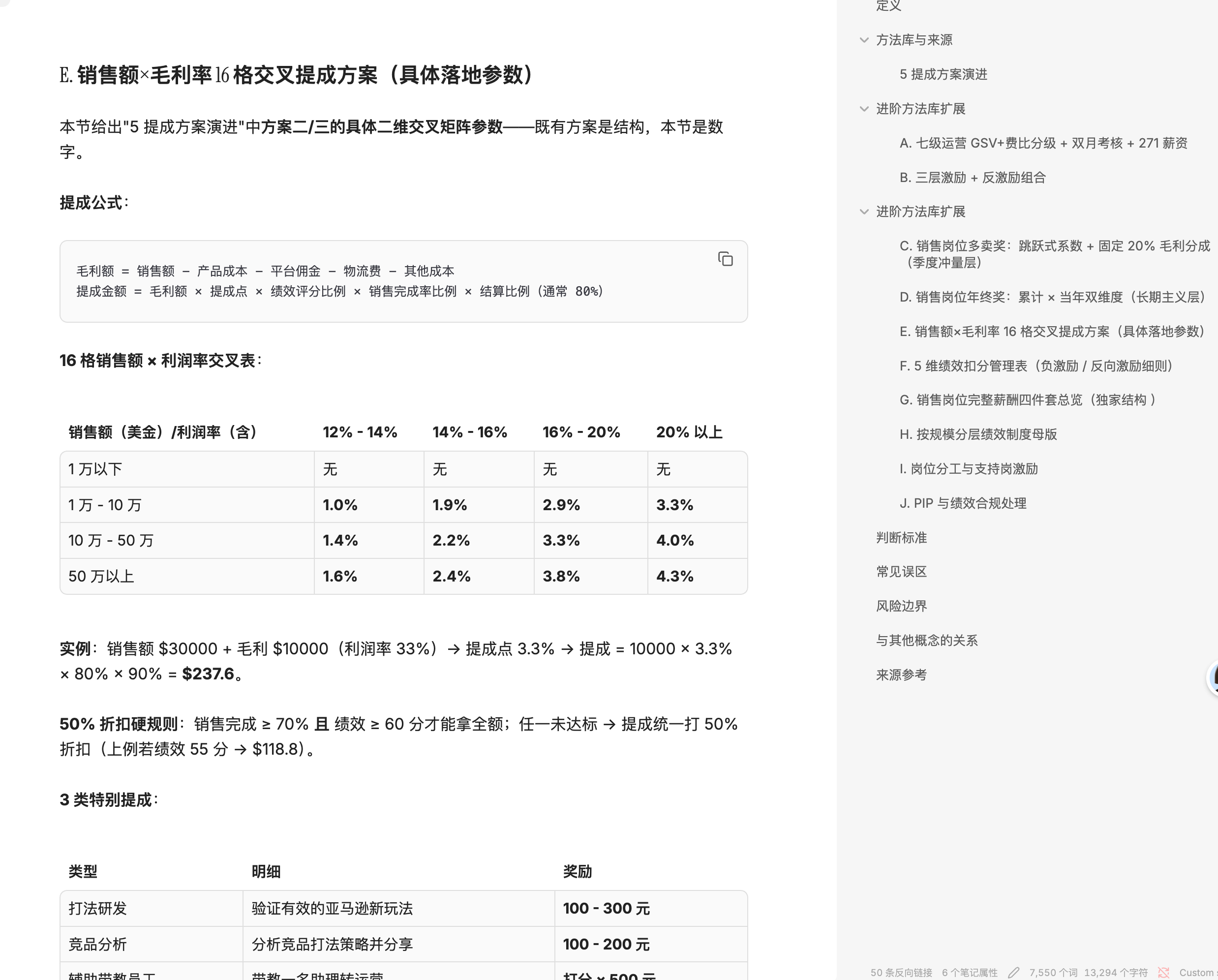Viewport: 1218px width, 980px height.
Task: Click the main heading E. 销售额×毛利率 16 格交叉提成方案
Action: pos(298,75)
